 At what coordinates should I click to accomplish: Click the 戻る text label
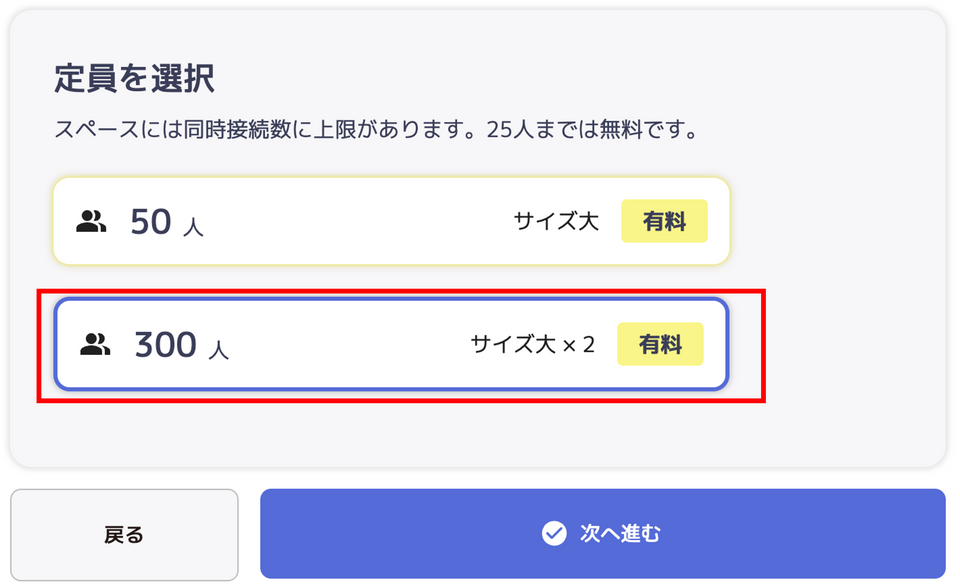pyautogui.click(x=124, y=534)
